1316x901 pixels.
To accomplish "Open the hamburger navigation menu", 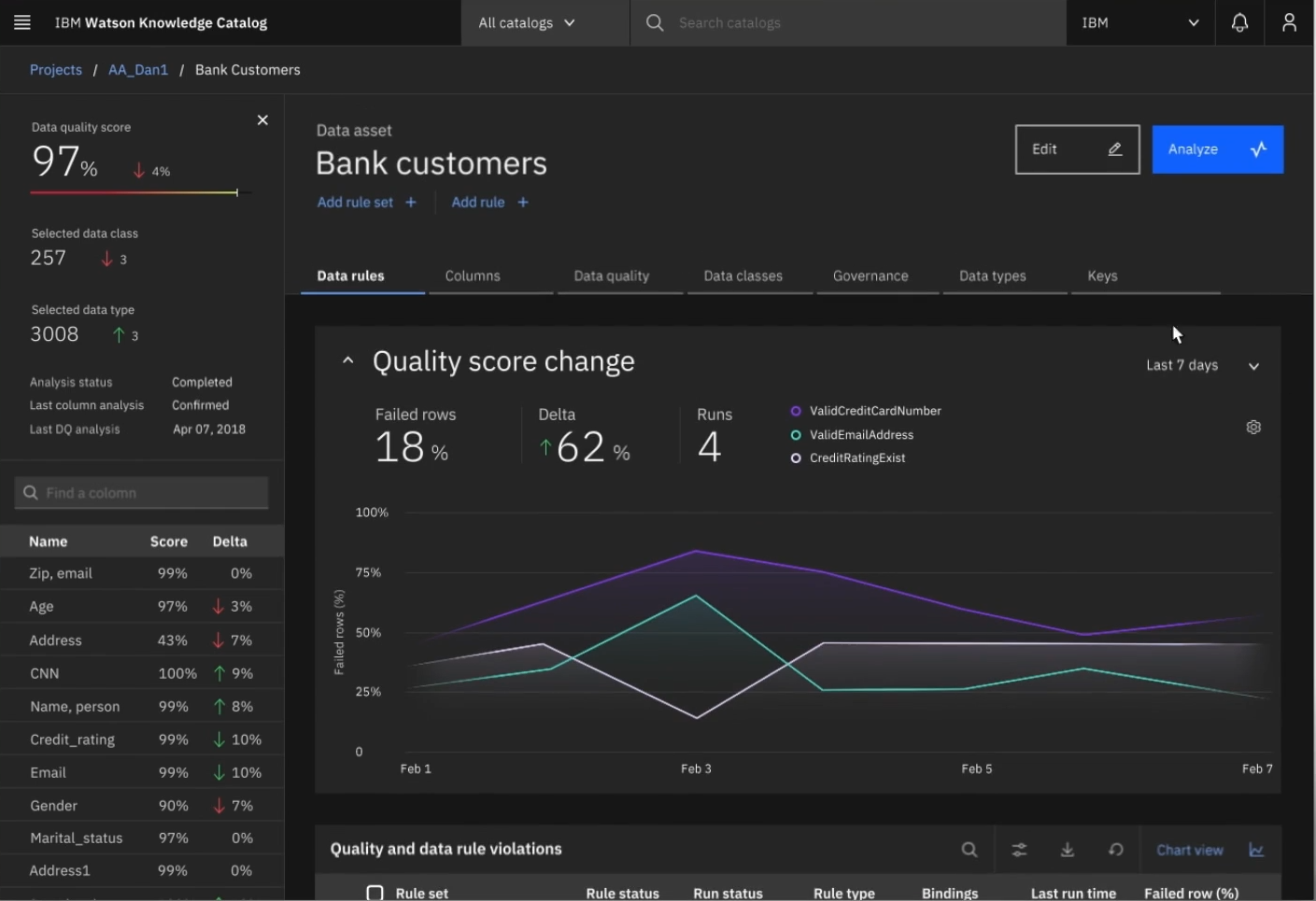I will pos(22,22).
